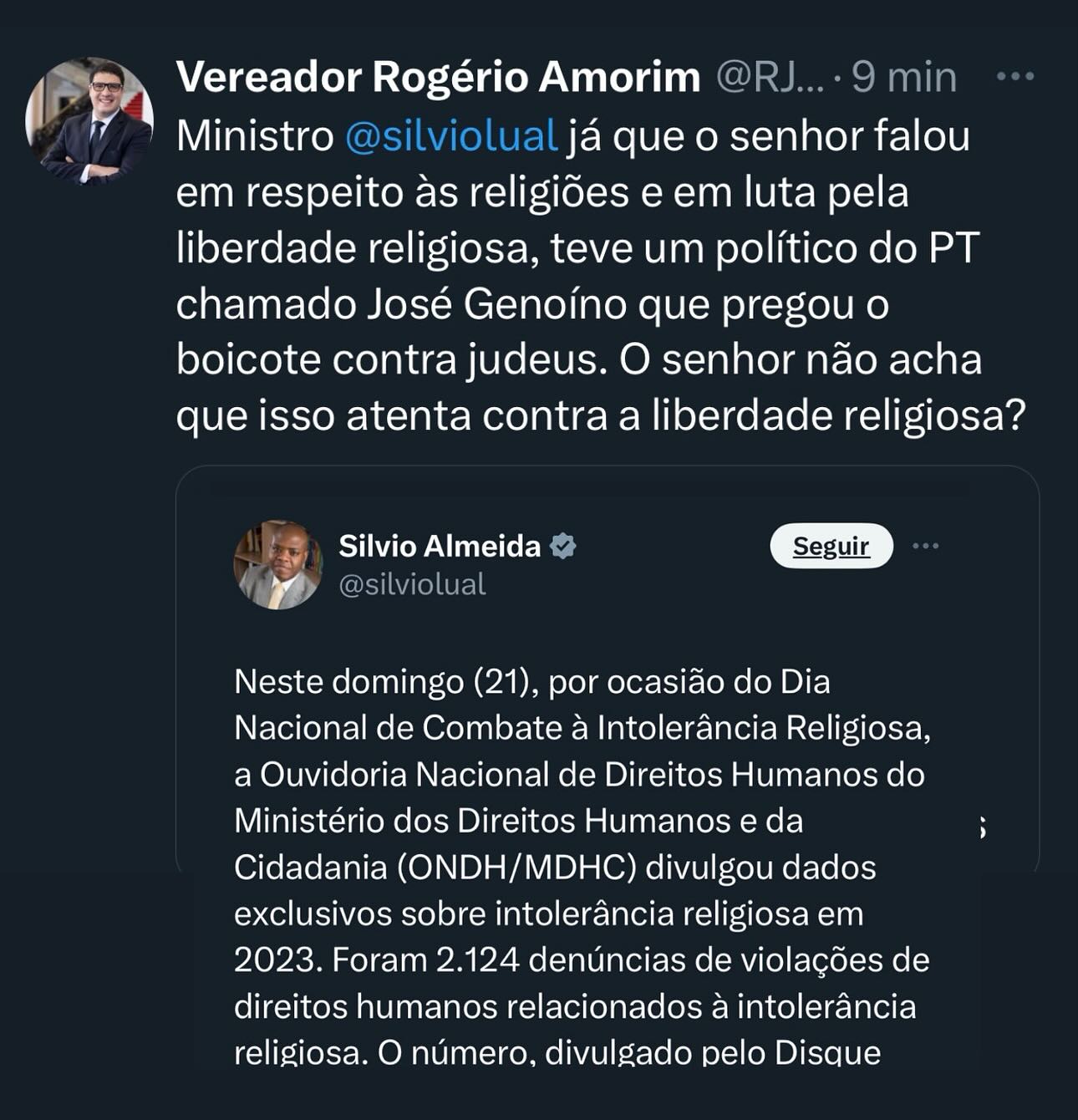Click the words "José Genoíno" in tweet
The image size is (1078, 1120).
(x=496, y=305)
